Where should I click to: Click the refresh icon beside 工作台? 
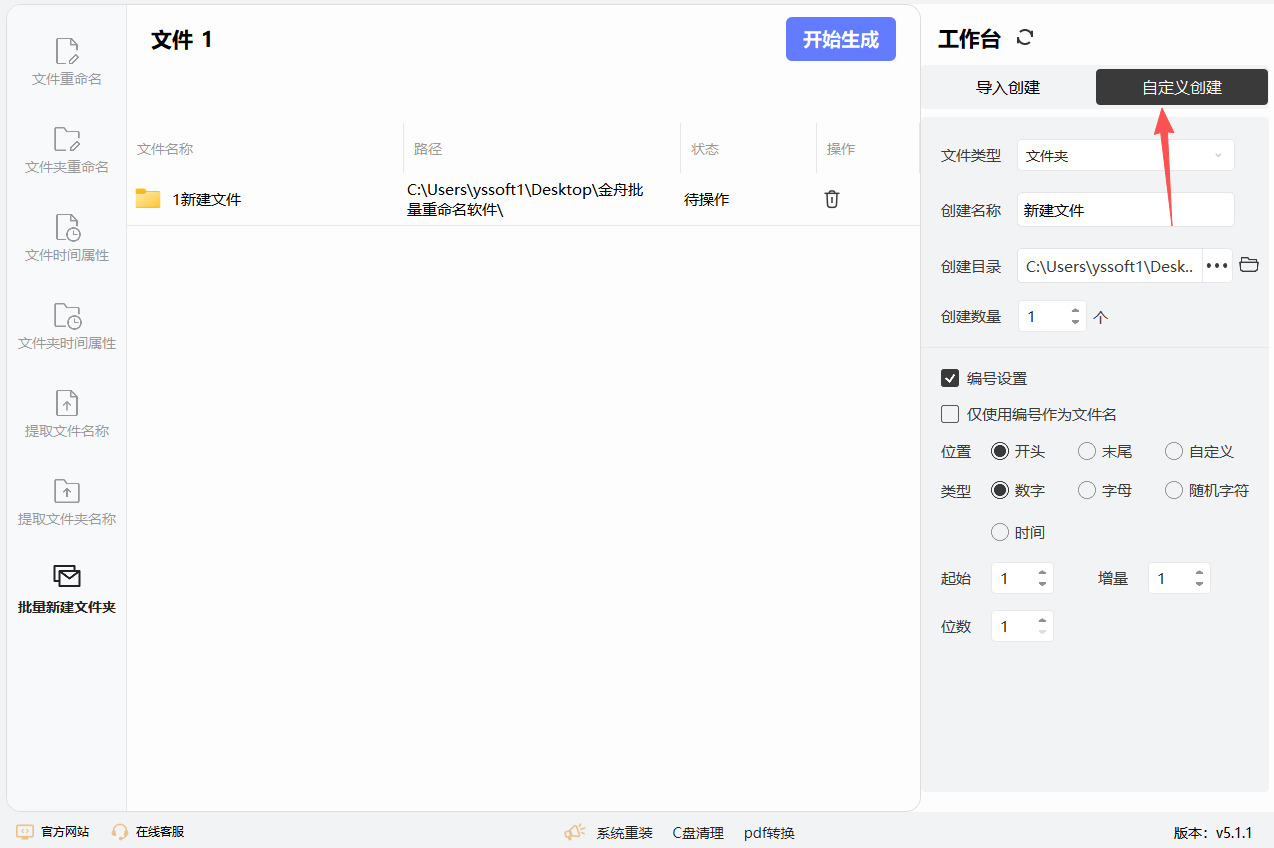[1024, 38]
